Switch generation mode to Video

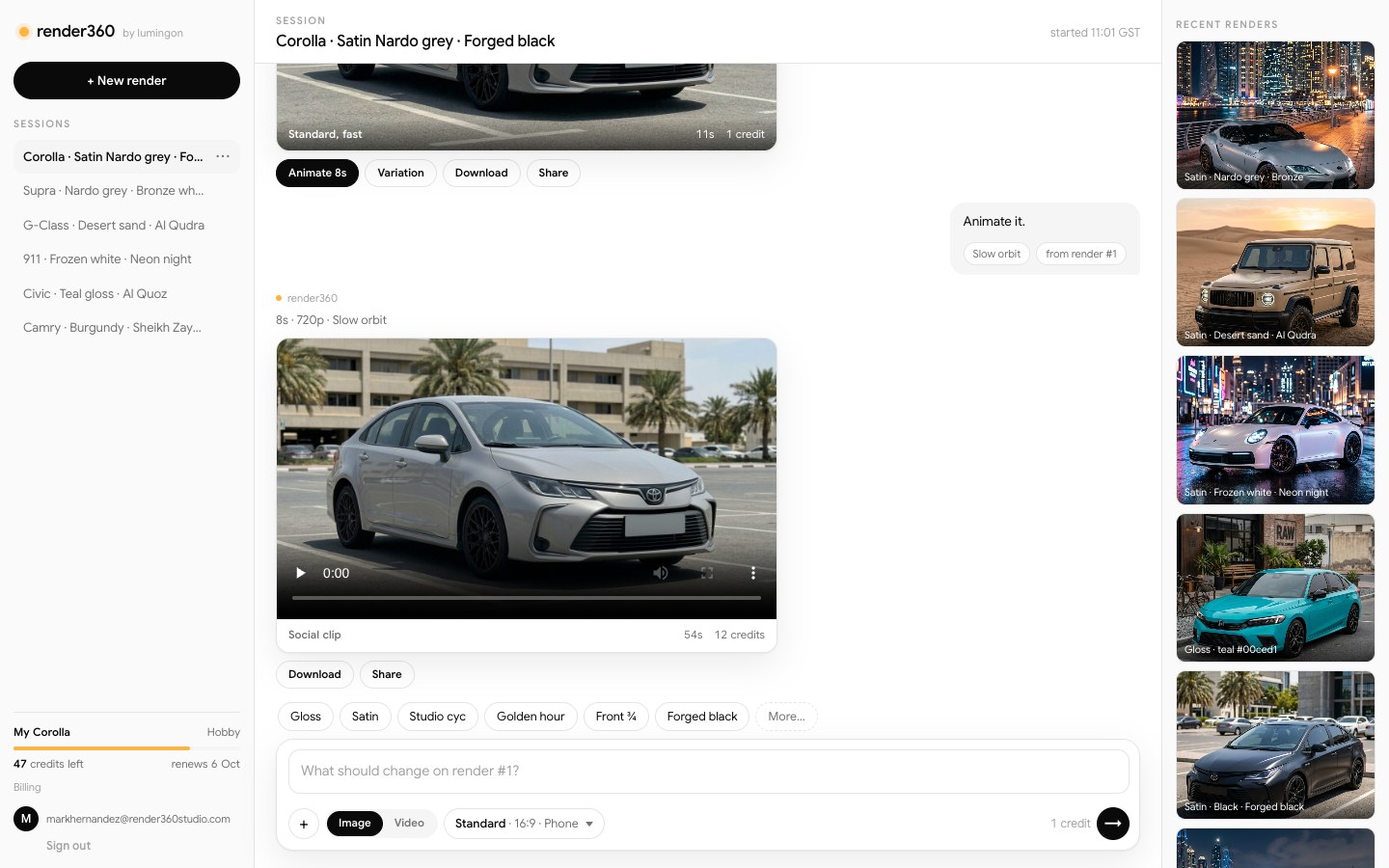click(409, 823)
